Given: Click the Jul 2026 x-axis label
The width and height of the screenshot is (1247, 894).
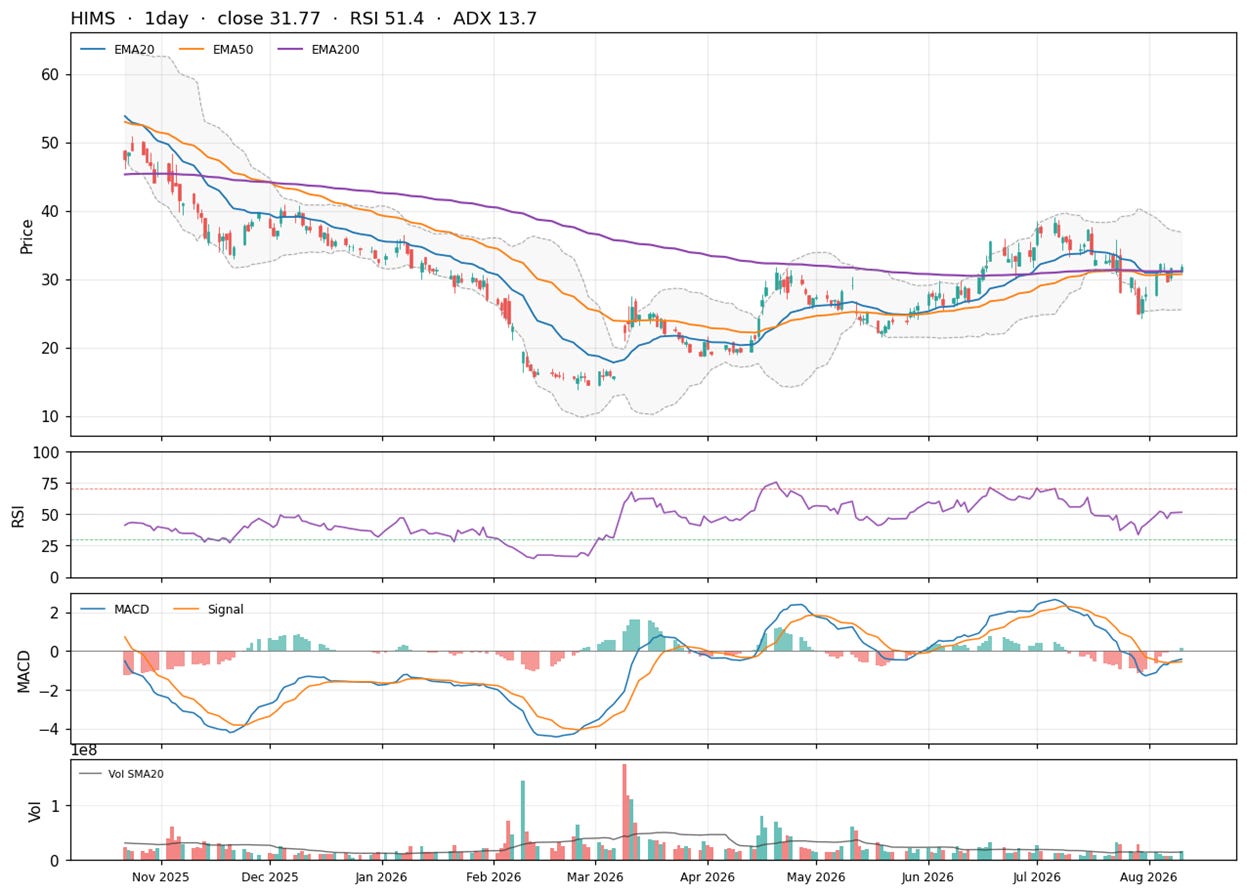Looking at the screenshot, I should 1037,877.
